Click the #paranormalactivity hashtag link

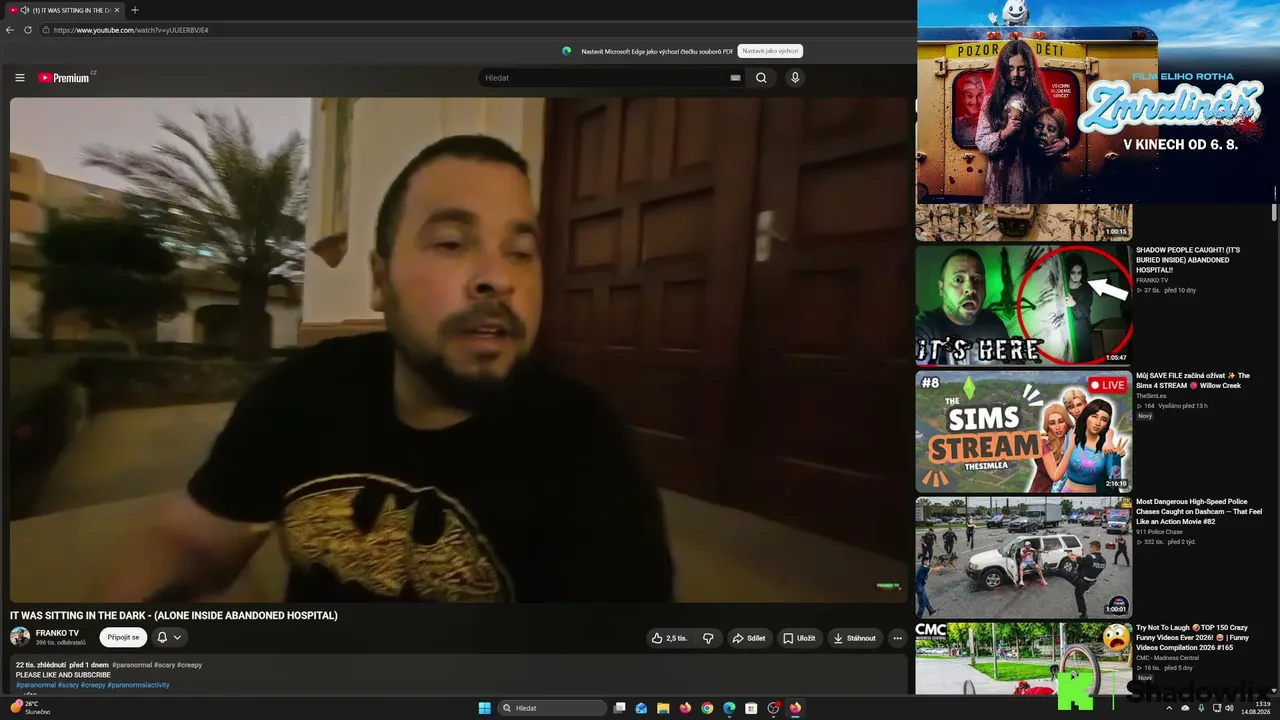[x=139, y=685]
